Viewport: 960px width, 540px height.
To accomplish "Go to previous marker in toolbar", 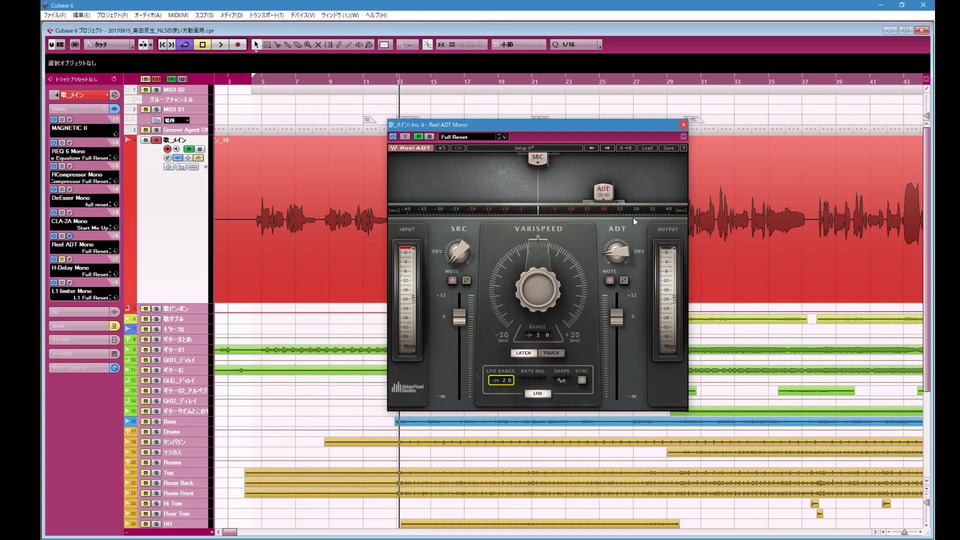I will (x=162, y=45).
